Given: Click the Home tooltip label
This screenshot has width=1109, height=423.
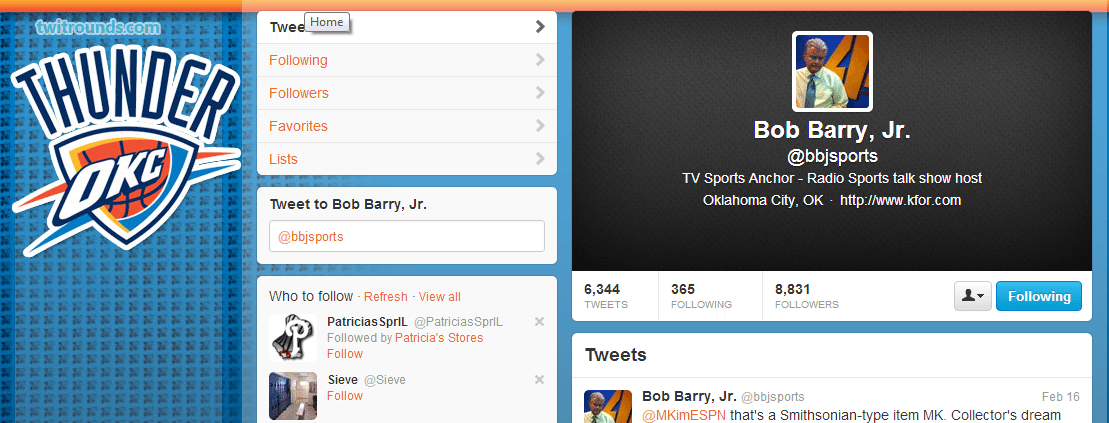Looking at the screenshot, I should tap(327, 22).
